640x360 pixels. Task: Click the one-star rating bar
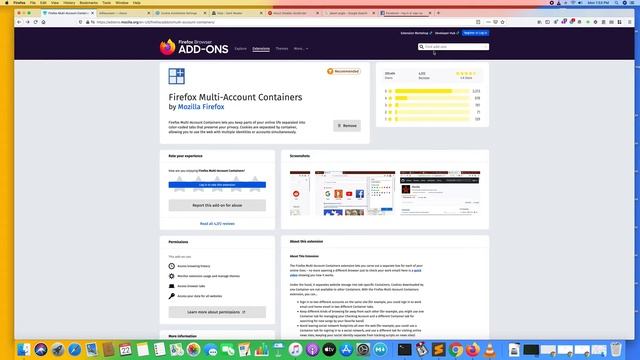[432, 119]
